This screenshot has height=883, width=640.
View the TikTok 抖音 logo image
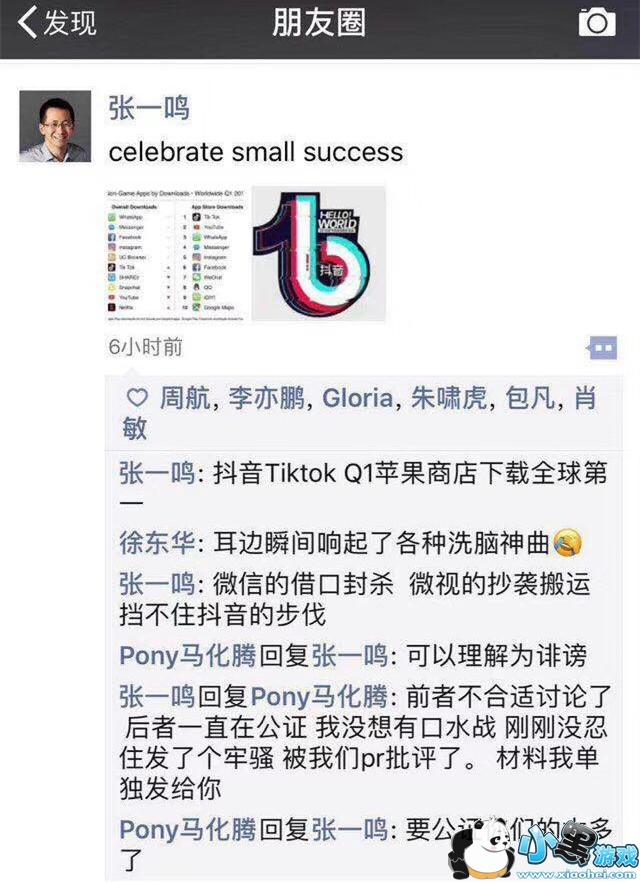[318, 254]
